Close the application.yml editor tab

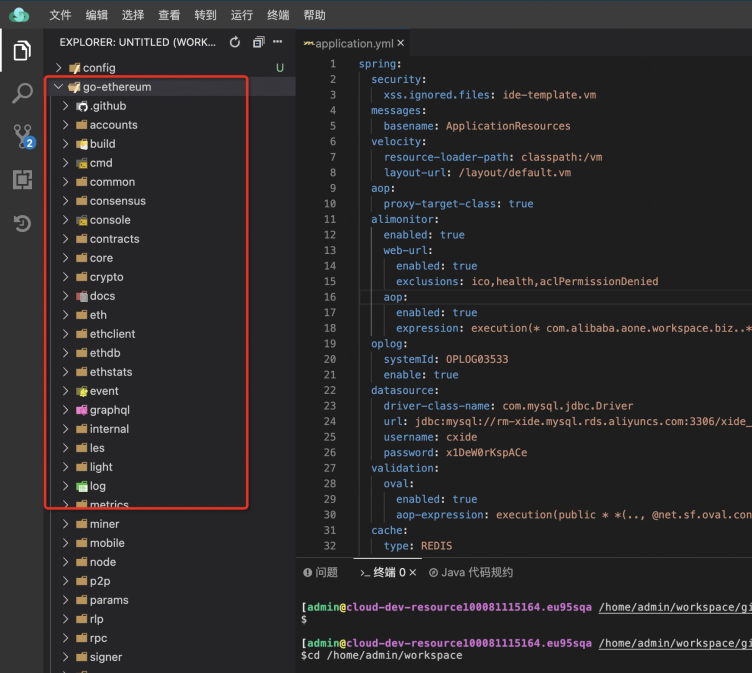click(x=401, y=44)
